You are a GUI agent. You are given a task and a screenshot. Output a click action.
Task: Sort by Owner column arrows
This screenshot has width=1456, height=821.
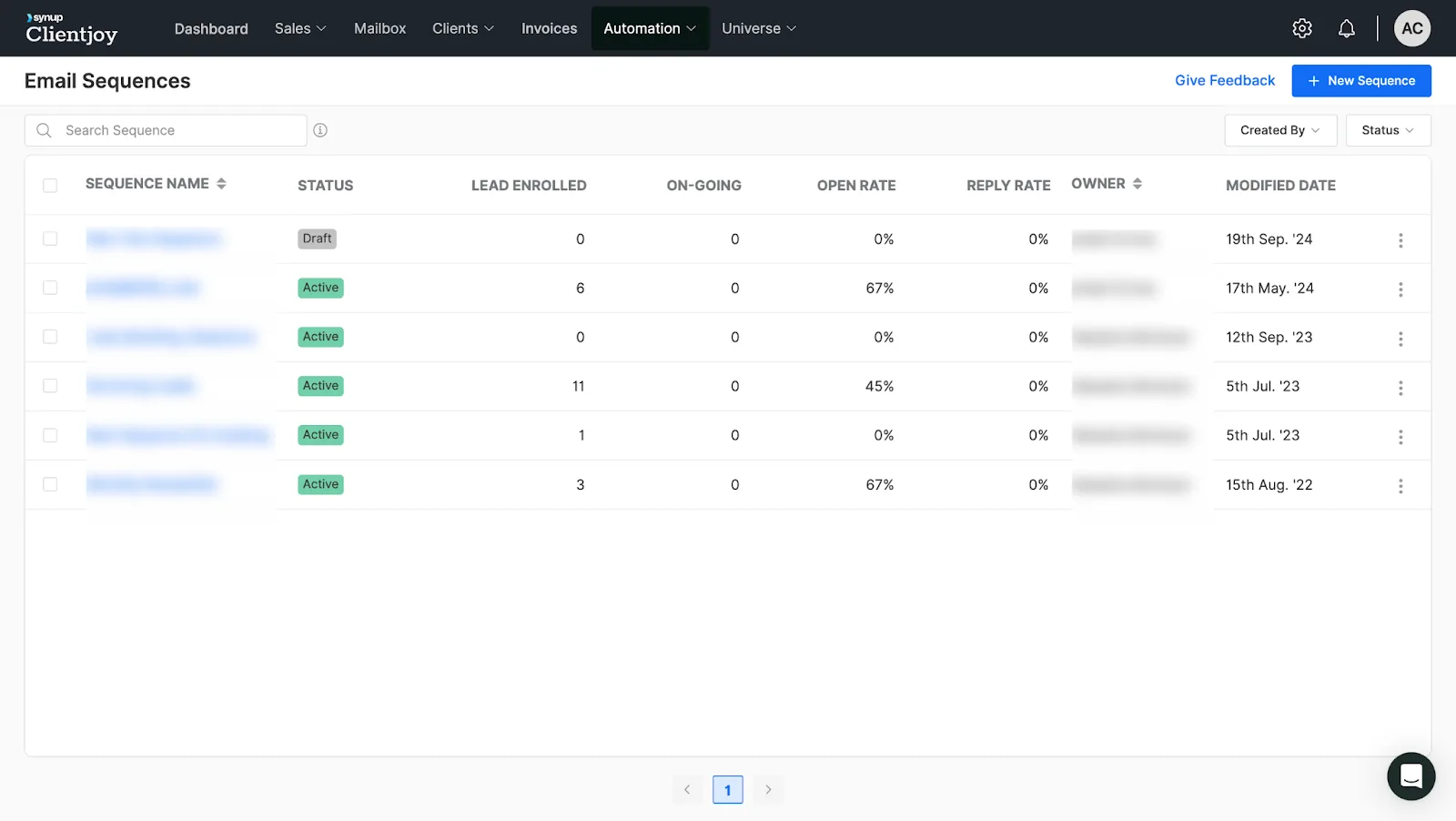click(1137, 184)
